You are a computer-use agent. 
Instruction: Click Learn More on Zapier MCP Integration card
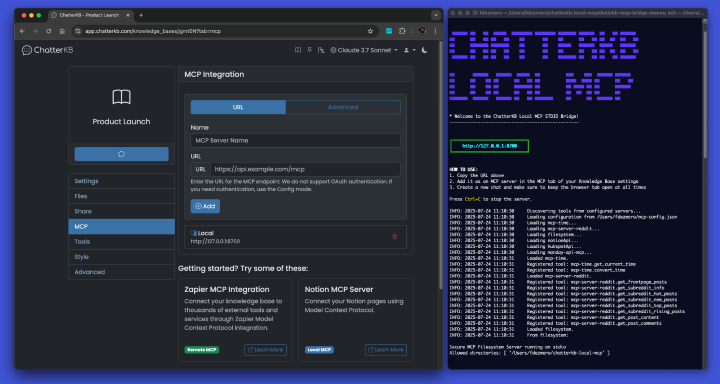(x=265, y=350)
